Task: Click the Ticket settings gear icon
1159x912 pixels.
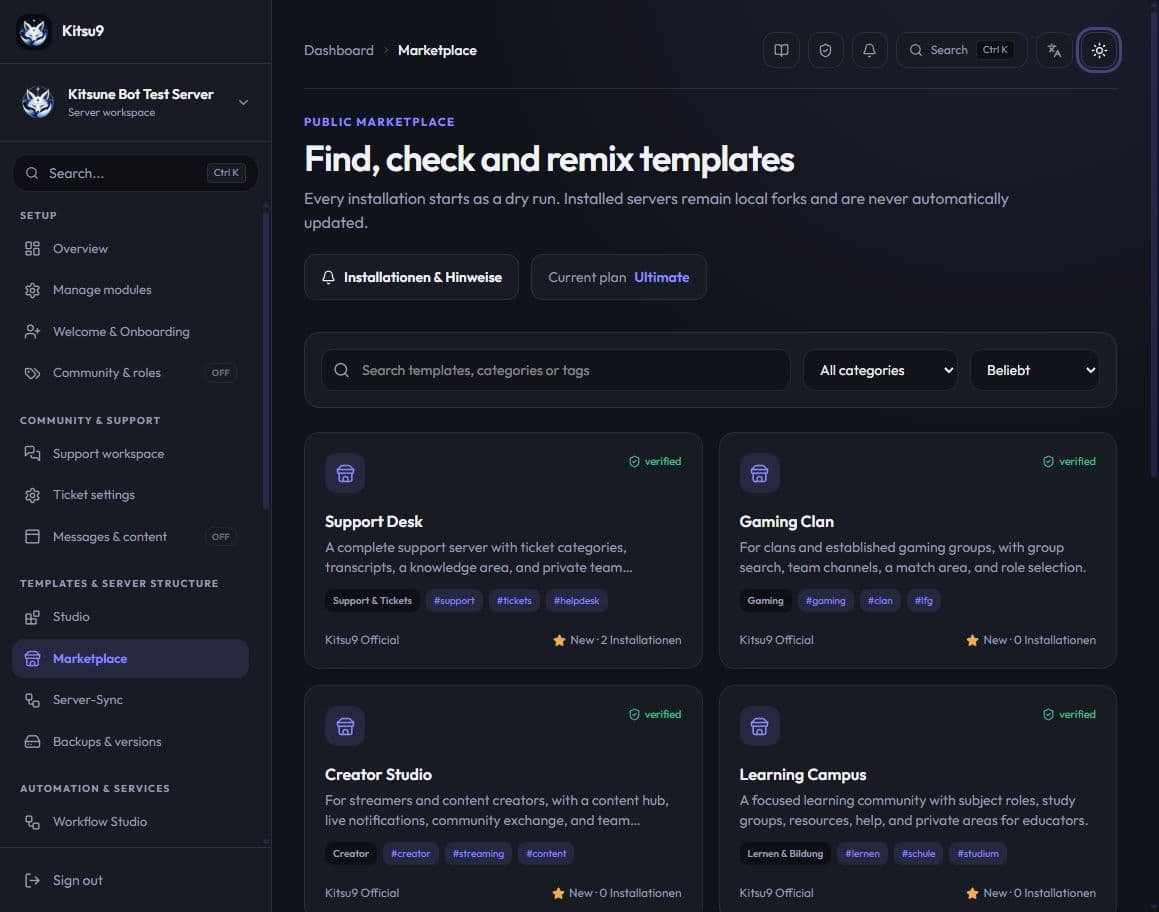Action: coord(32,494)
